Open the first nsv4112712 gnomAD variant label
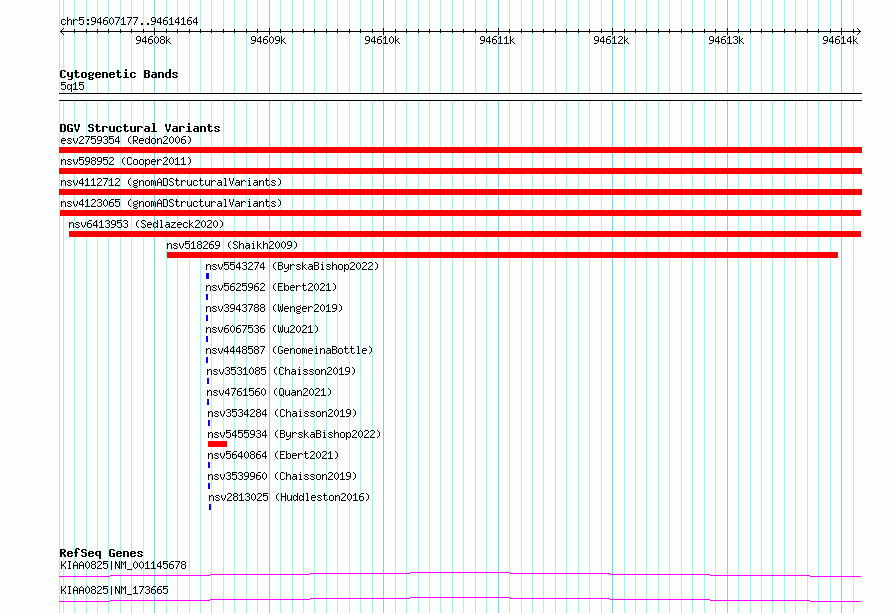This screenshot has width=890, height=613. (x=171, y=182)
